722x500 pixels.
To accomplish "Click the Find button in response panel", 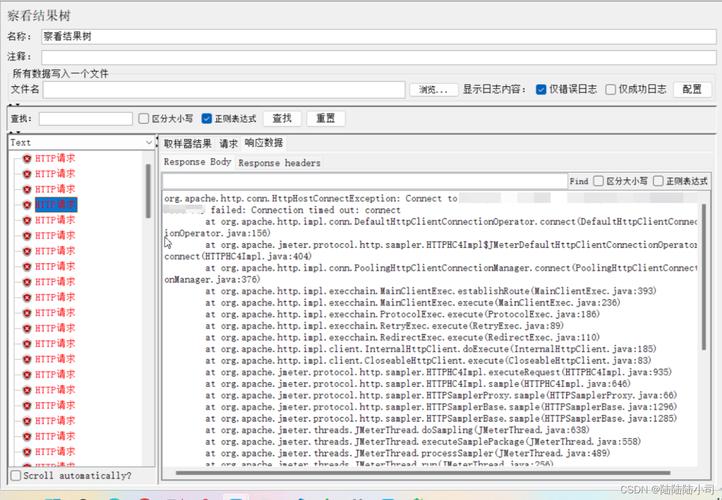I will (x=579, y=181).
